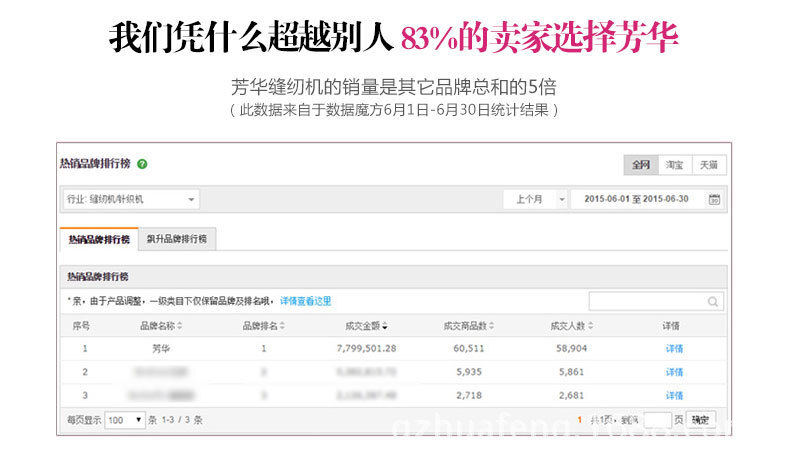Click the 详情 column header

pyautogui.click(x=671, y=326)
